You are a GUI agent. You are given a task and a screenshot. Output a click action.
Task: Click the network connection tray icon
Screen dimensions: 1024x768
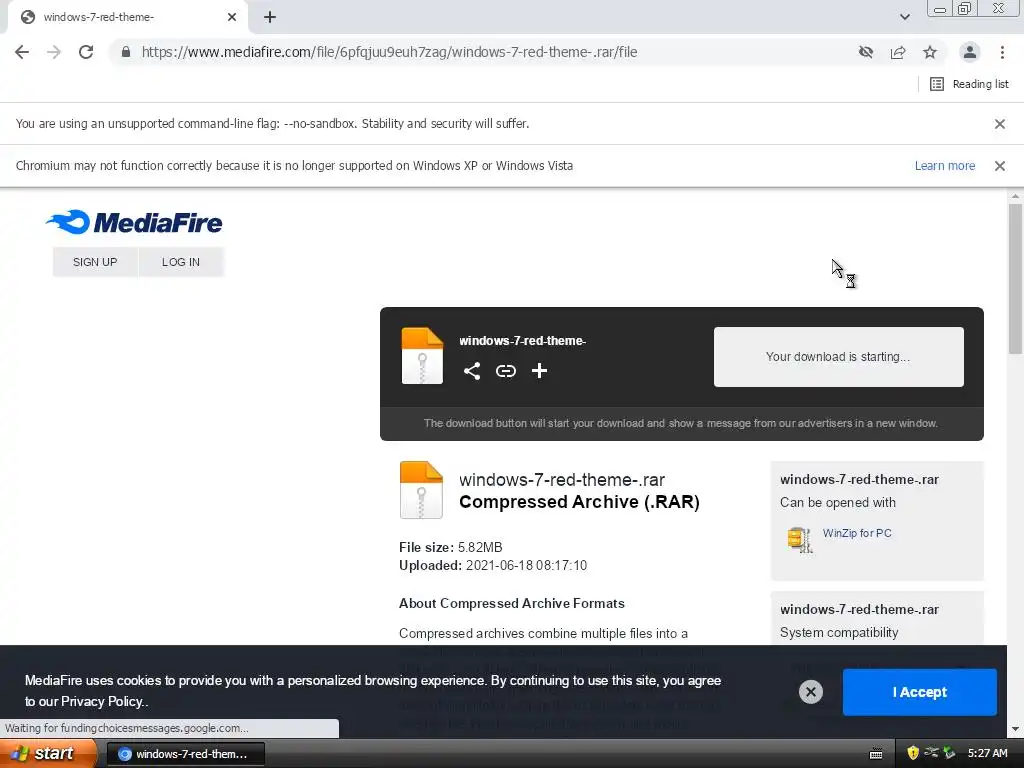pyautogui.click(x=931, y=753)
